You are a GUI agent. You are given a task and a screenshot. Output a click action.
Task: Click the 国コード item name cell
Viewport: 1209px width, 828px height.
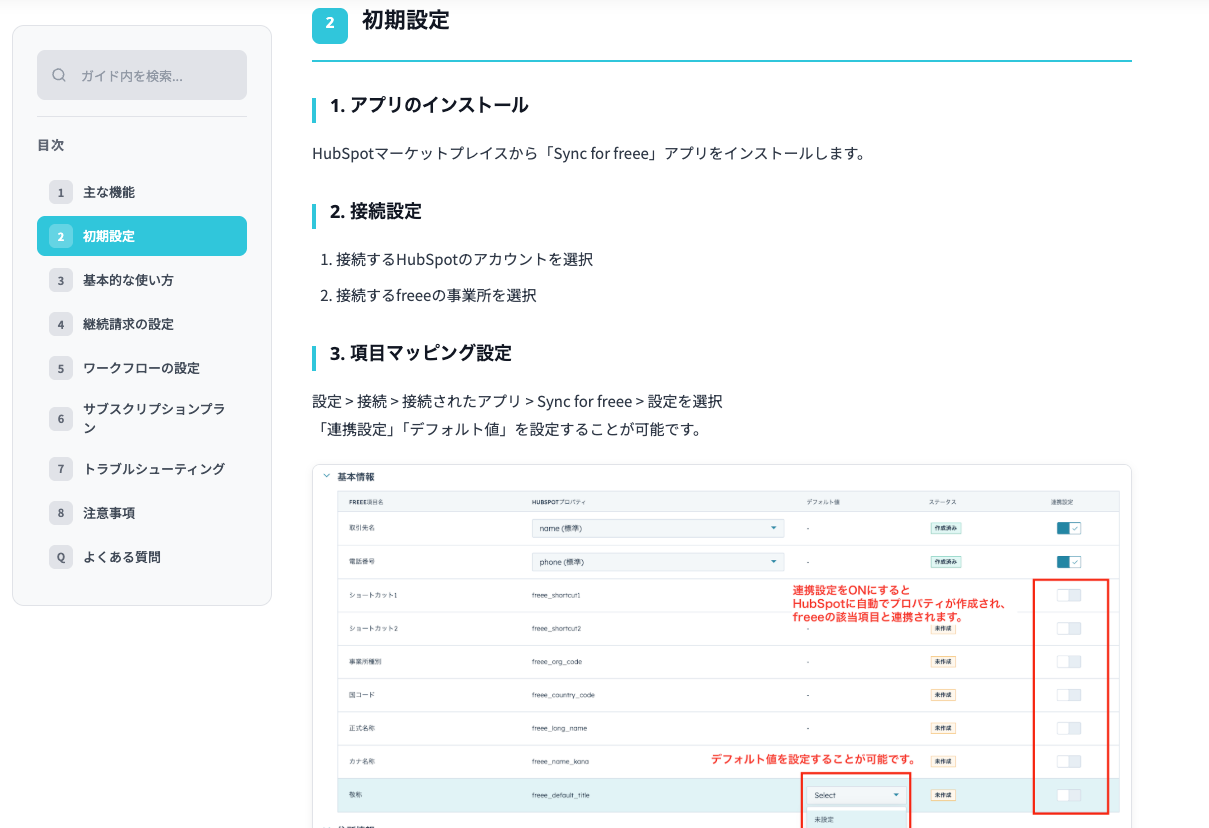click(362, 695)
